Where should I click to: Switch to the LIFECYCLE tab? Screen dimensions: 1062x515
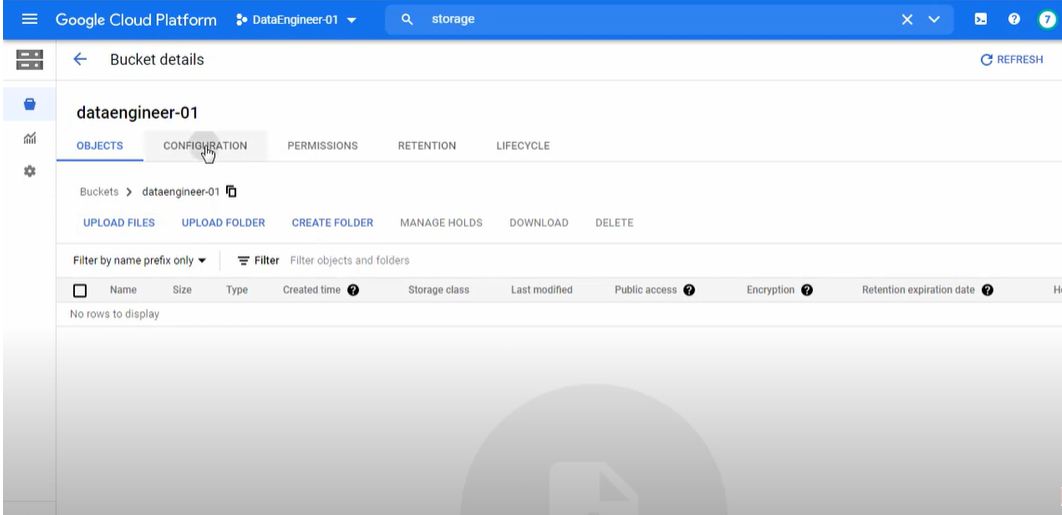(x=523, y=146)
